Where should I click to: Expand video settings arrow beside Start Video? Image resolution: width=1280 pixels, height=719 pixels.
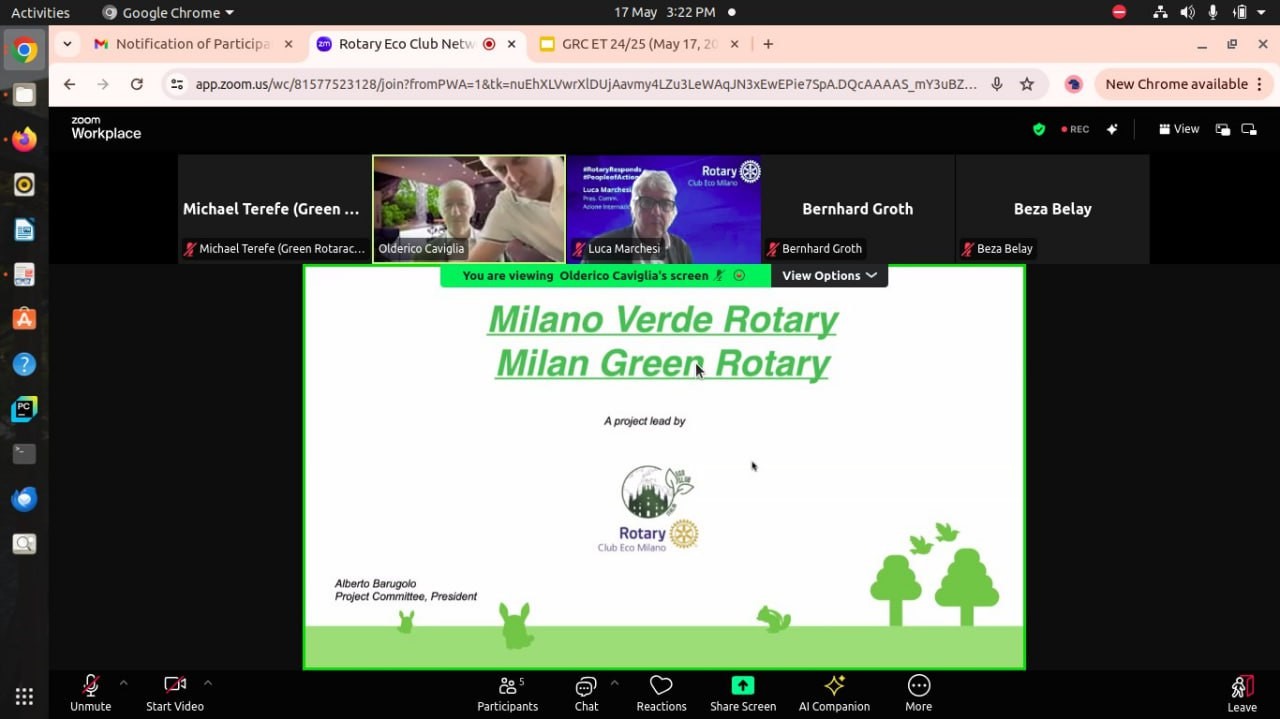(x=207, y=683)
